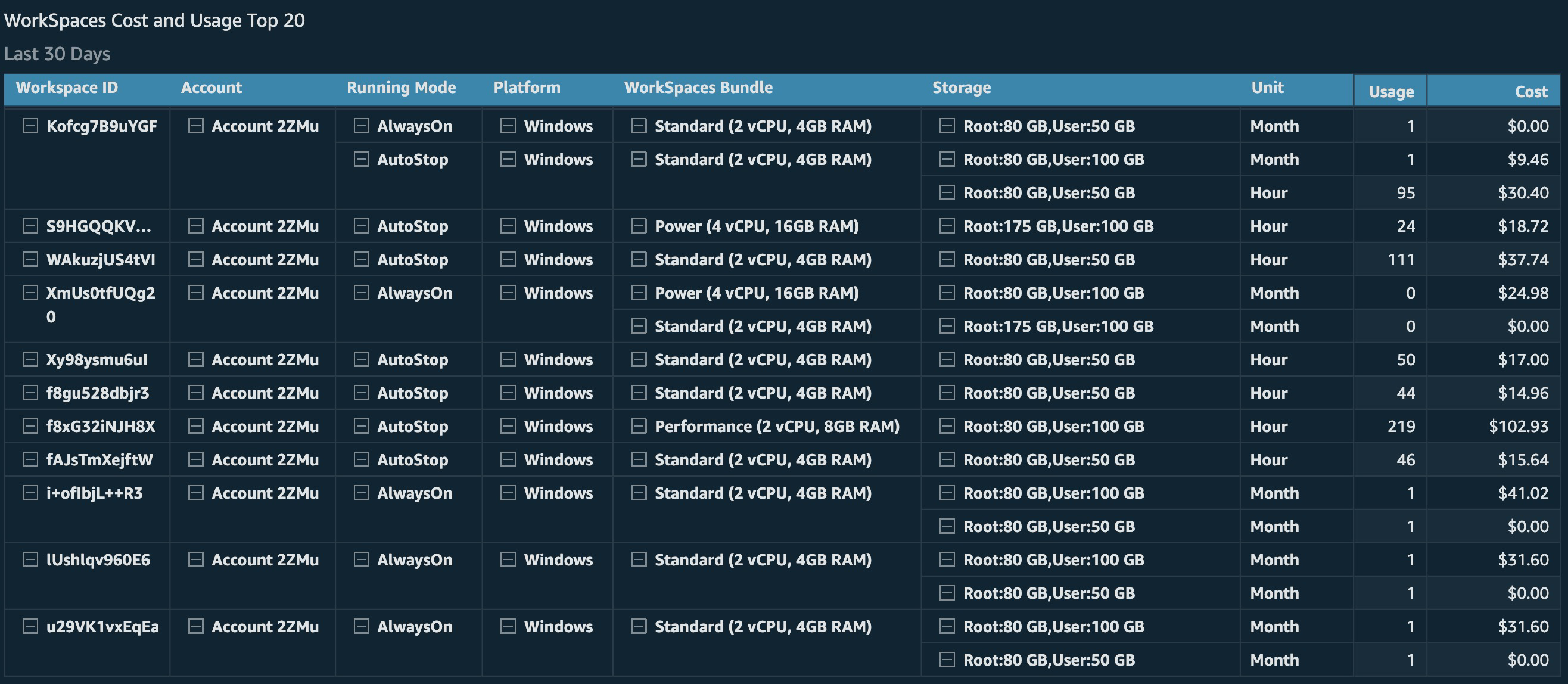
Task: Collapse the XmUs0tfUQg20 workspace group
Action: [30, 293]
